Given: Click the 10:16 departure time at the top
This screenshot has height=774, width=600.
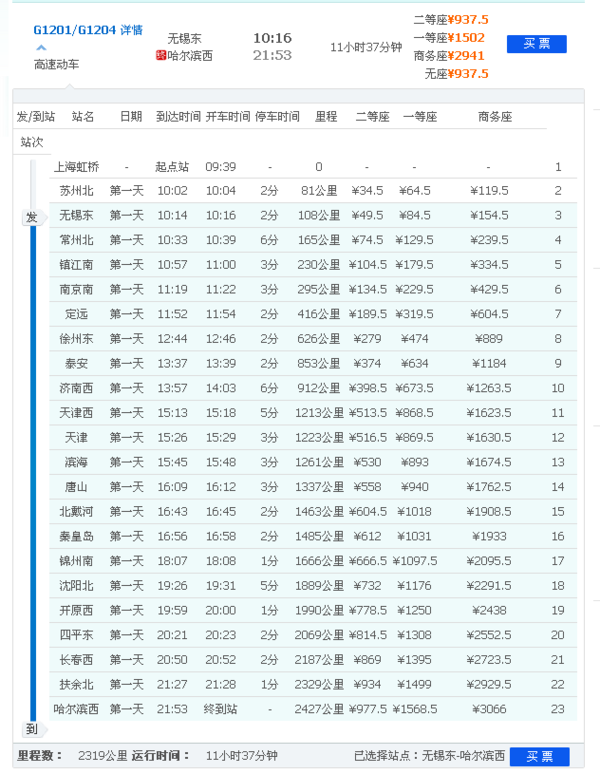Looking at the screenshot, I should point(272,38).
